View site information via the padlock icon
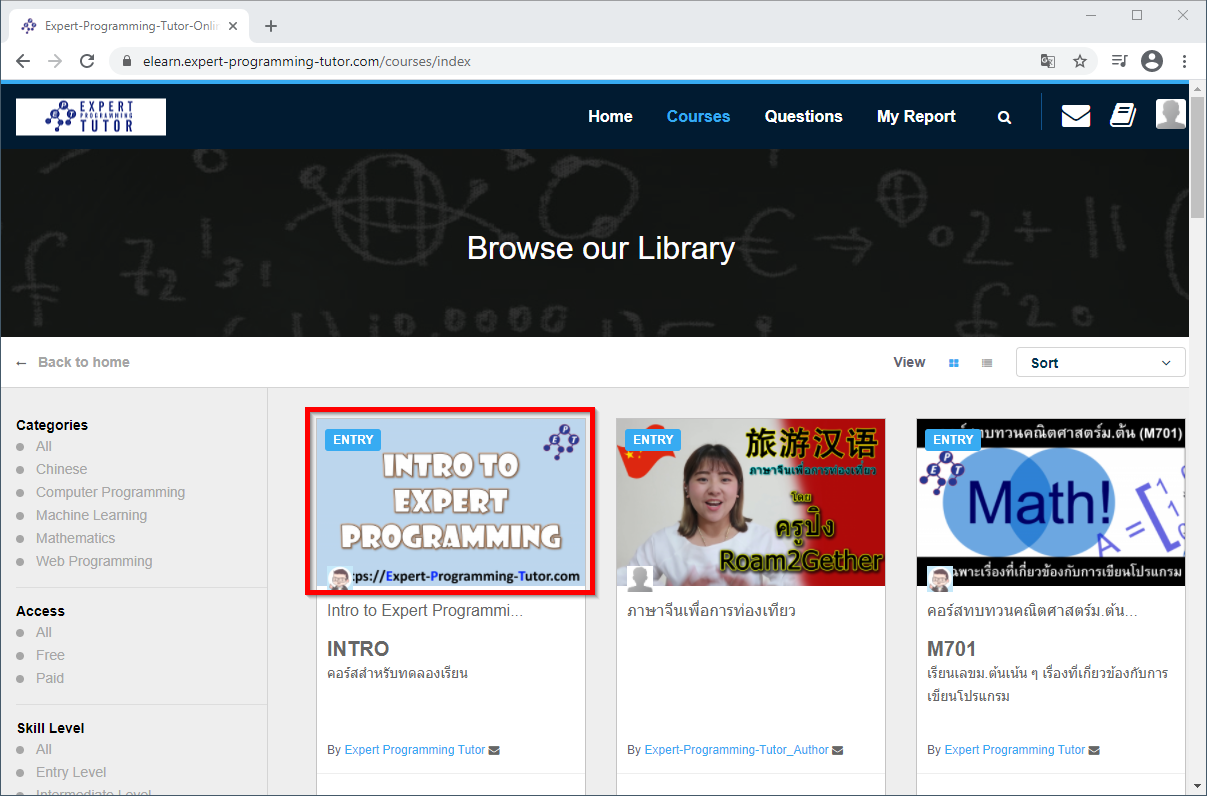The height and width of the screenshot is (796, 1207). (126, 61)
